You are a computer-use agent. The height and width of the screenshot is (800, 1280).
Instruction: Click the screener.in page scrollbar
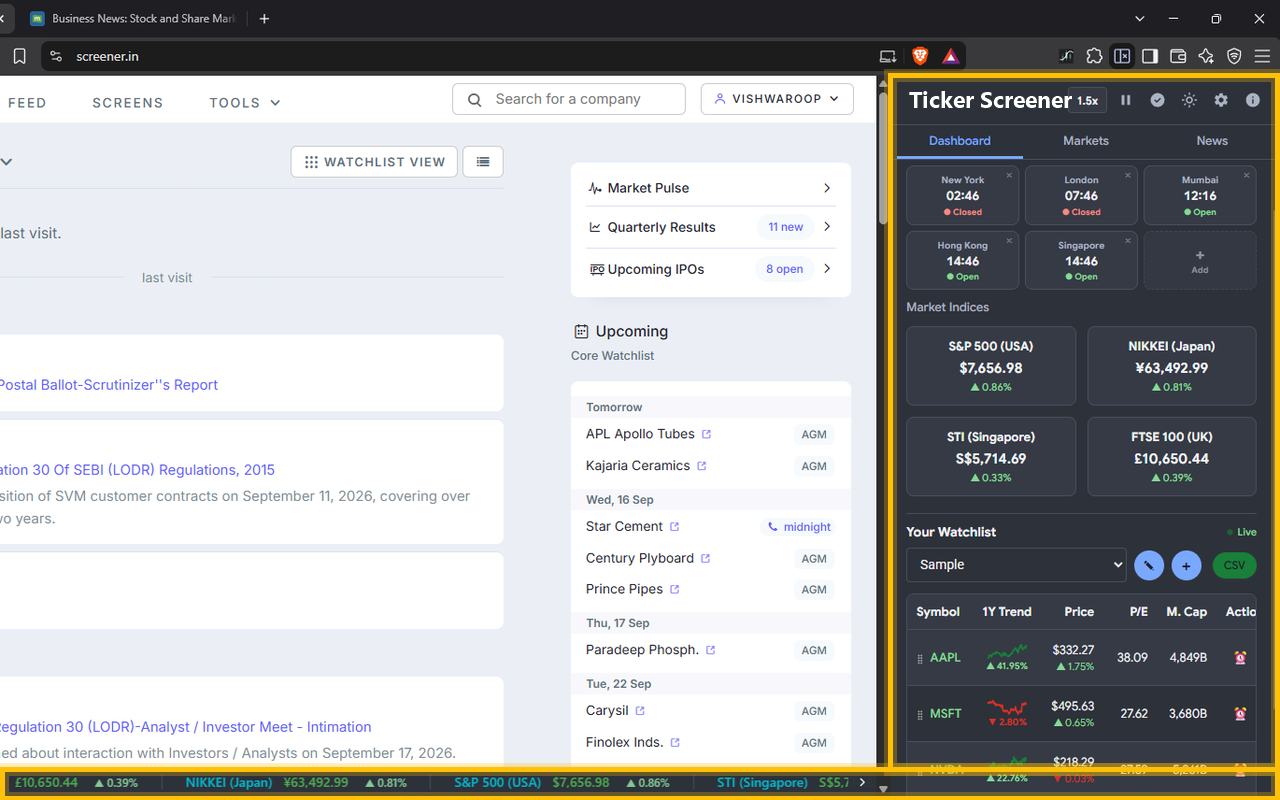tap(882, 157)
